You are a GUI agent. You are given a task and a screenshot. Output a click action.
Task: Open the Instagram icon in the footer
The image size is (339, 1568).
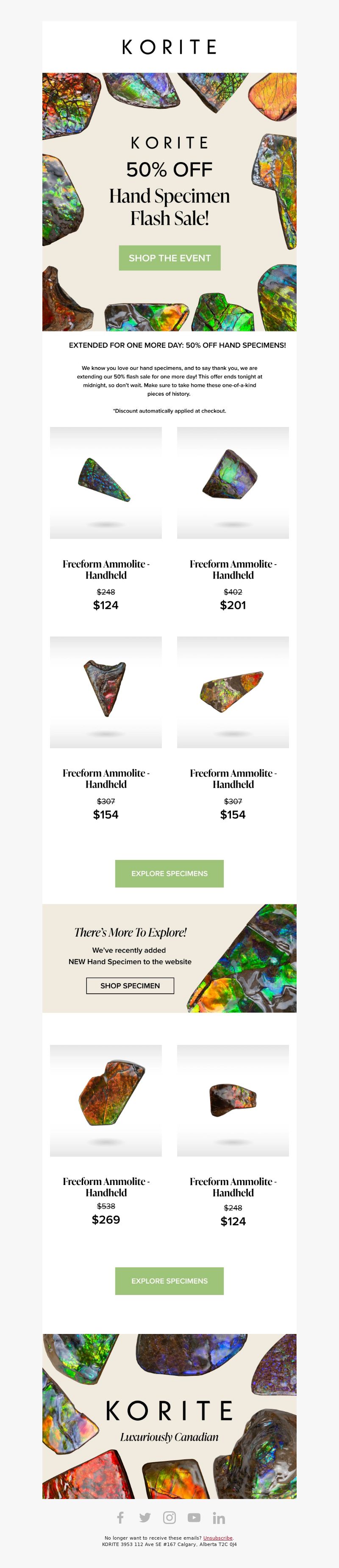coord(169,1518)
